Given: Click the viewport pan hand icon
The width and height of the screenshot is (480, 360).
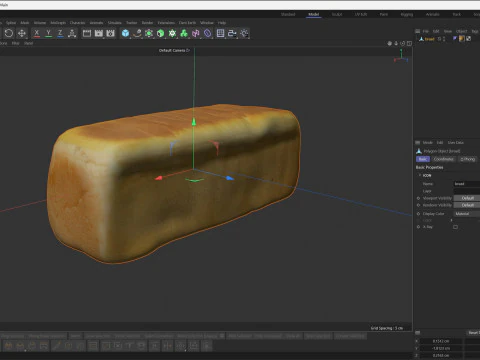Looking at the screenshot, I should 389,43.
